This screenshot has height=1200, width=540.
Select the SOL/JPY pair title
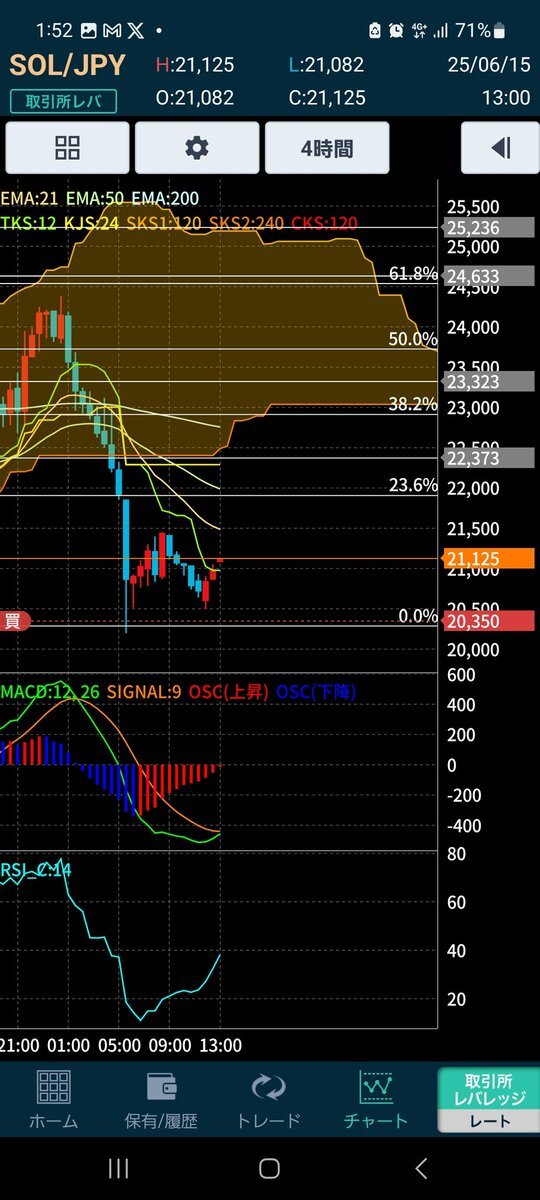pos(68,66)
